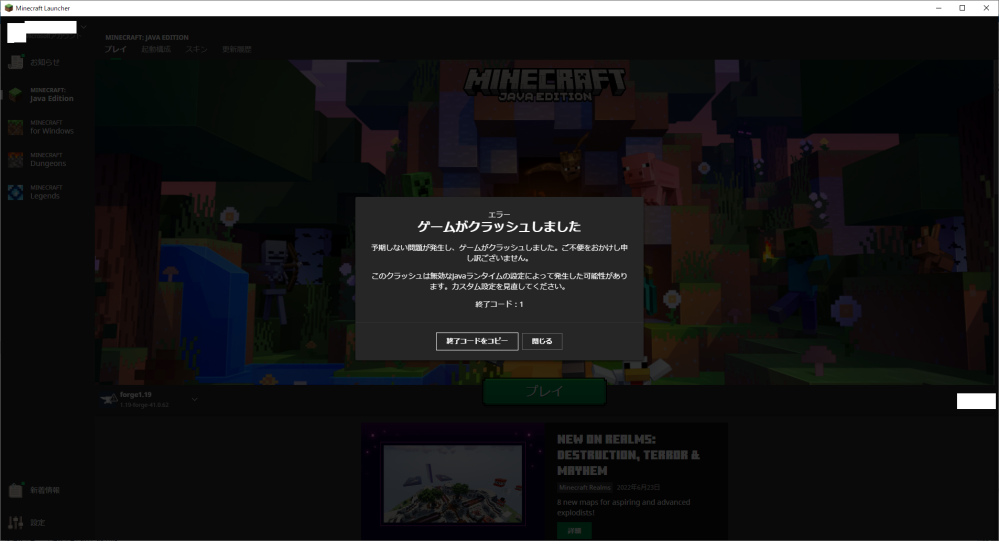This screenshot has height=541, width=999.
Task: Select Minecraft Legends icon
Action: (x=16, y=192)
